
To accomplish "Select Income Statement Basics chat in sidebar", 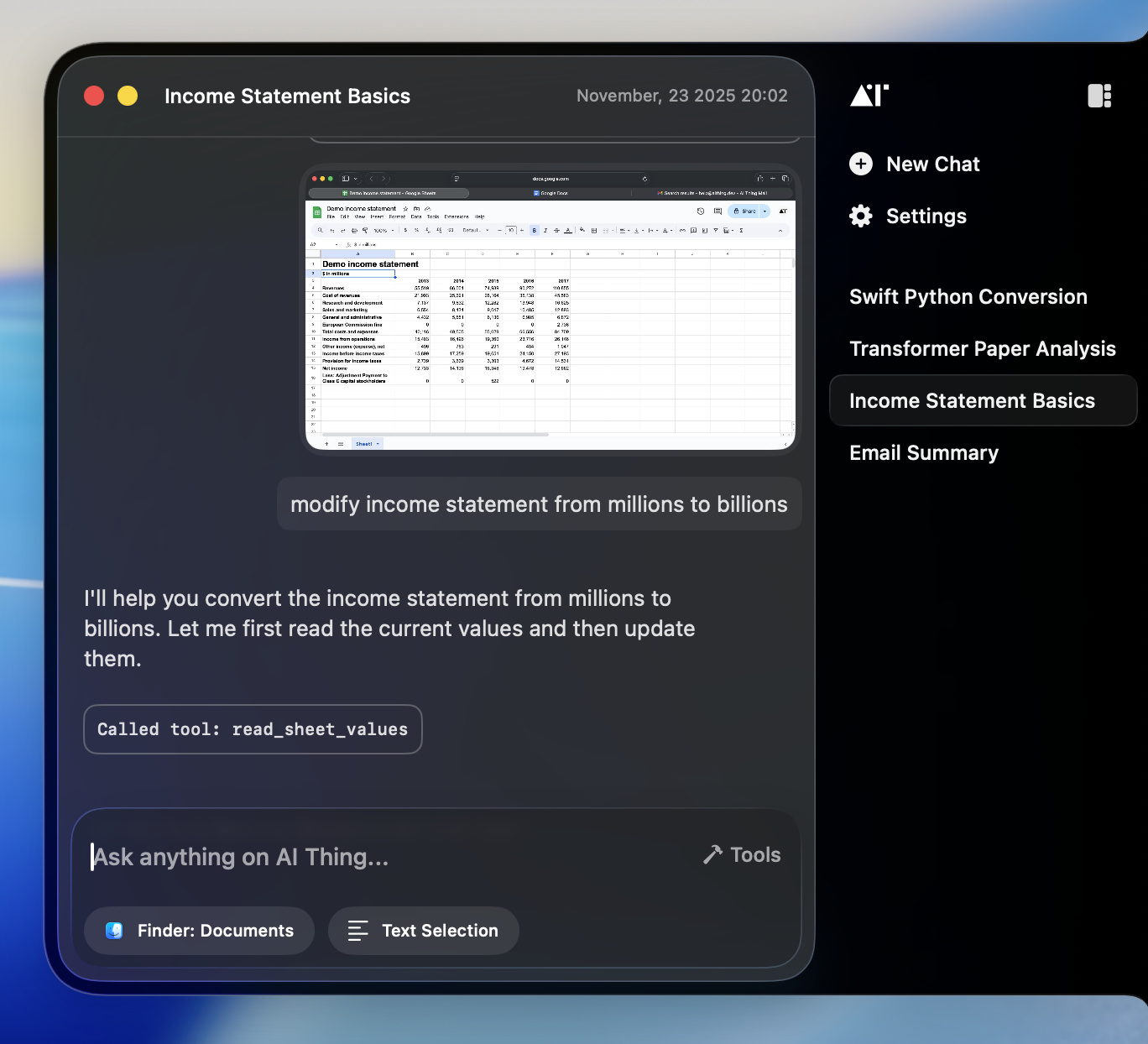I will point(983,401).
